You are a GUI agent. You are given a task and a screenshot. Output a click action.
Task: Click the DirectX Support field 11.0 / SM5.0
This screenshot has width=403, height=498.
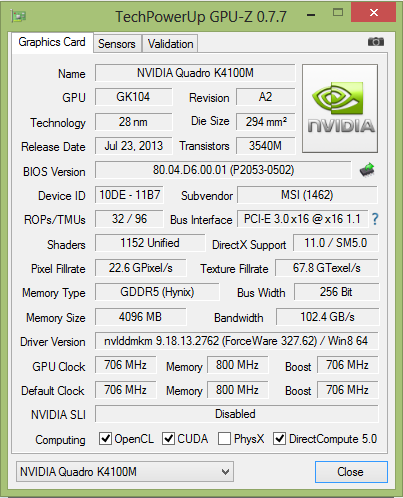point(336,243)
